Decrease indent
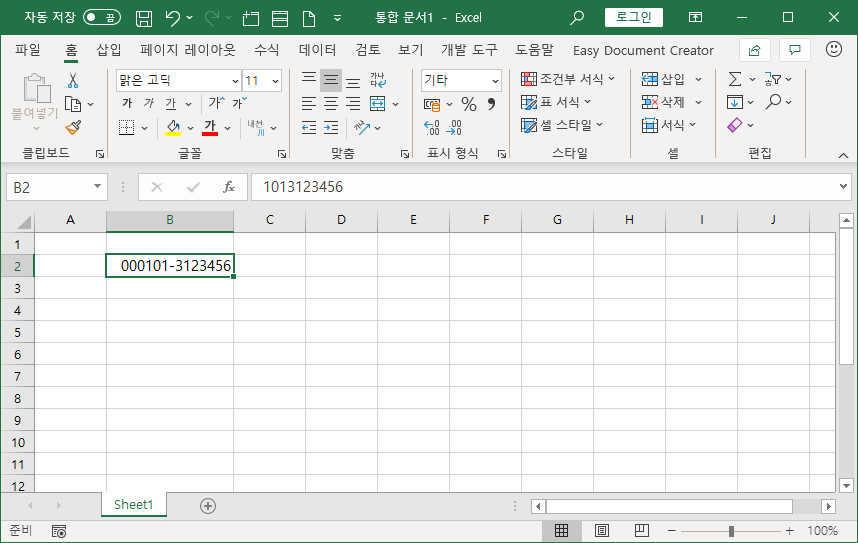The width and height of the screenshot is (858, 543). pyautogui.click(x=309, y=128)
